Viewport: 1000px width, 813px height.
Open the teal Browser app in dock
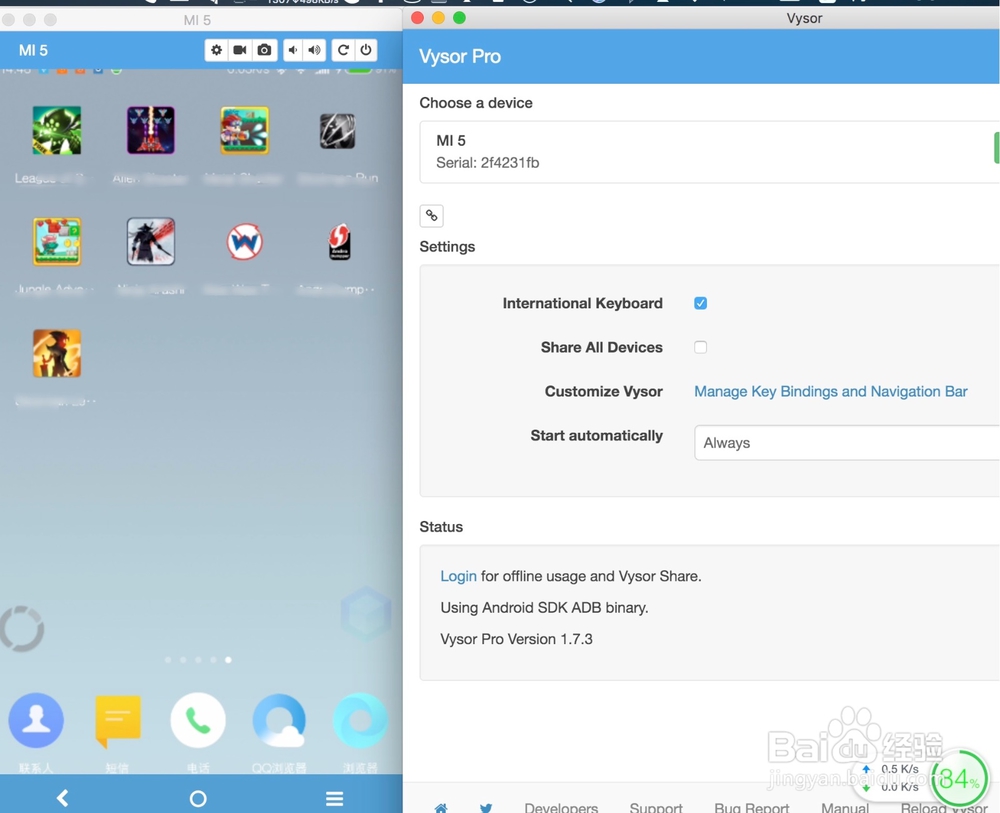pos(360,721)
